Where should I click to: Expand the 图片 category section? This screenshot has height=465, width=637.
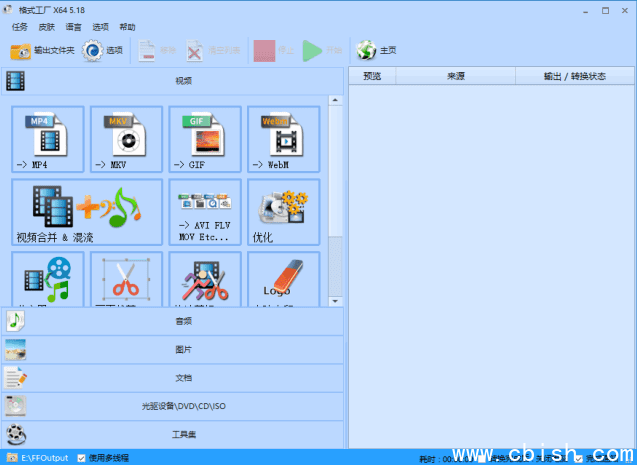173,350
